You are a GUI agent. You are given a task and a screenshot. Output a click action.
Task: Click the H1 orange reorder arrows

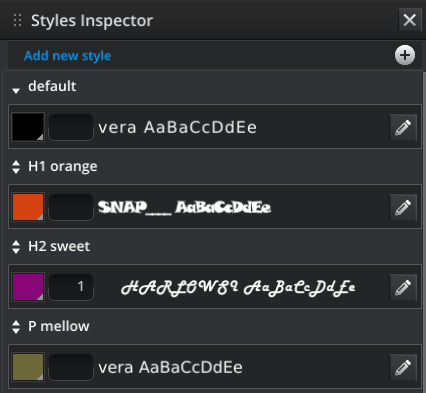(x=16, y=167)
